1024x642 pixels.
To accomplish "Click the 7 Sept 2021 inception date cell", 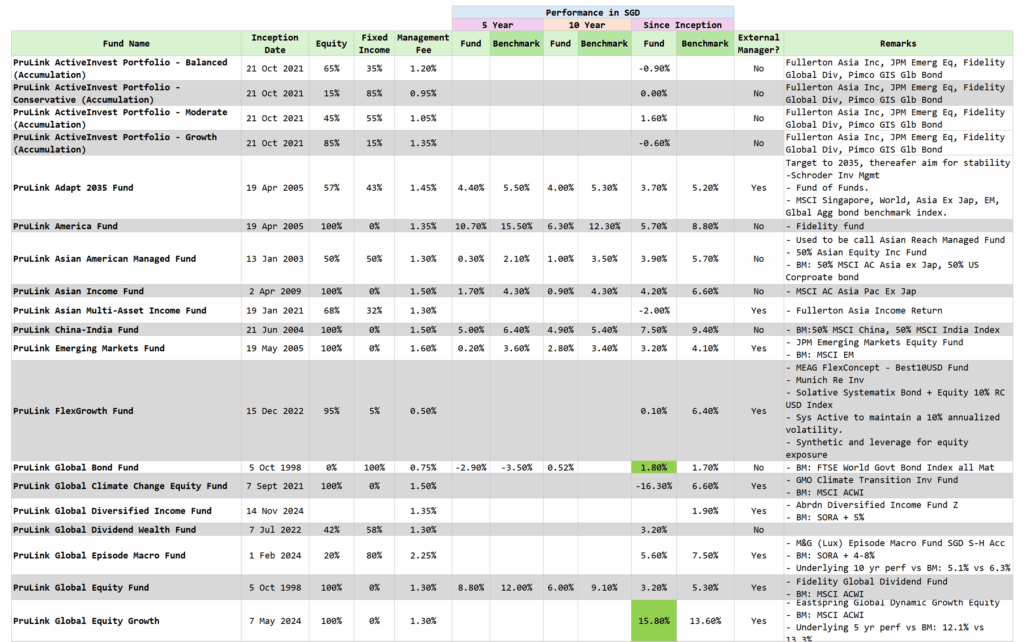I will point(275,486).
